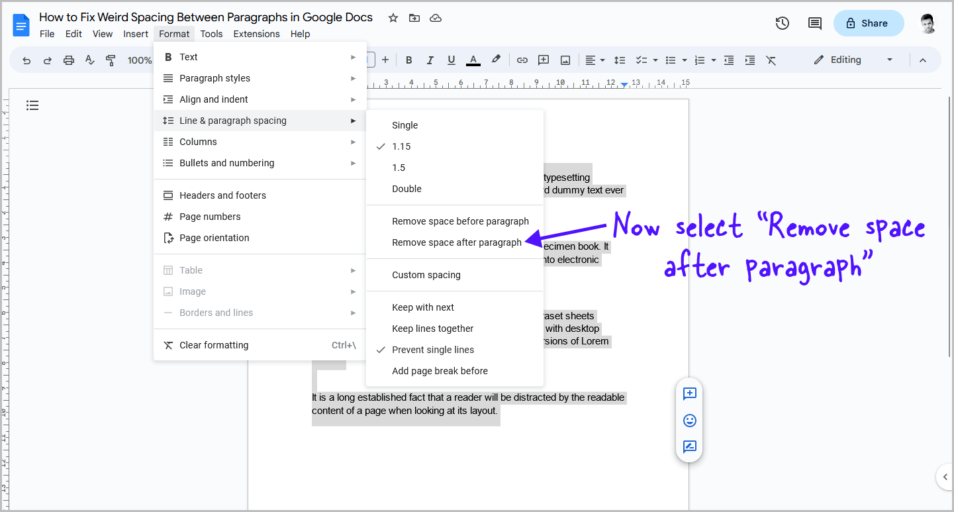Viewport: 954px width, 512px height.
Task: Toggle Keep lines together
Action: coord(454,328)
